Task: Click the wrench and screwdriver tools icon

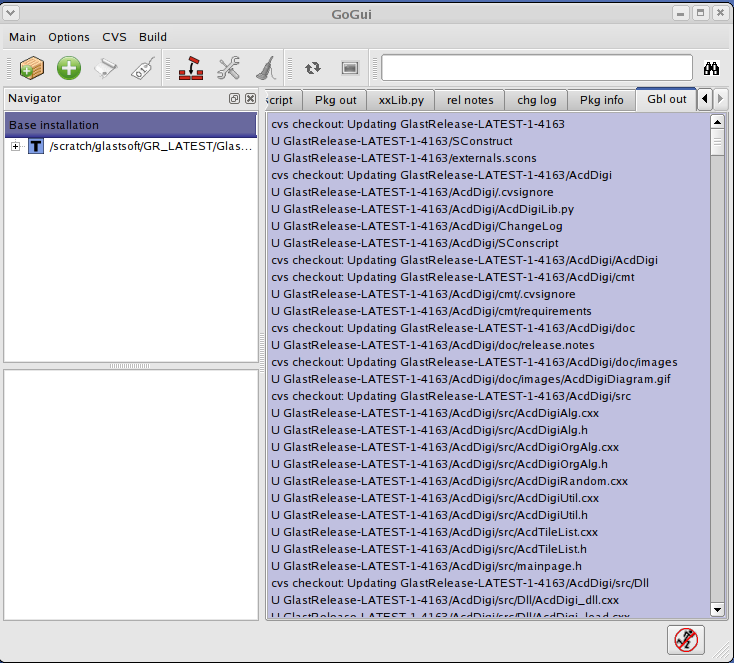Action: [x=228, y=68]
